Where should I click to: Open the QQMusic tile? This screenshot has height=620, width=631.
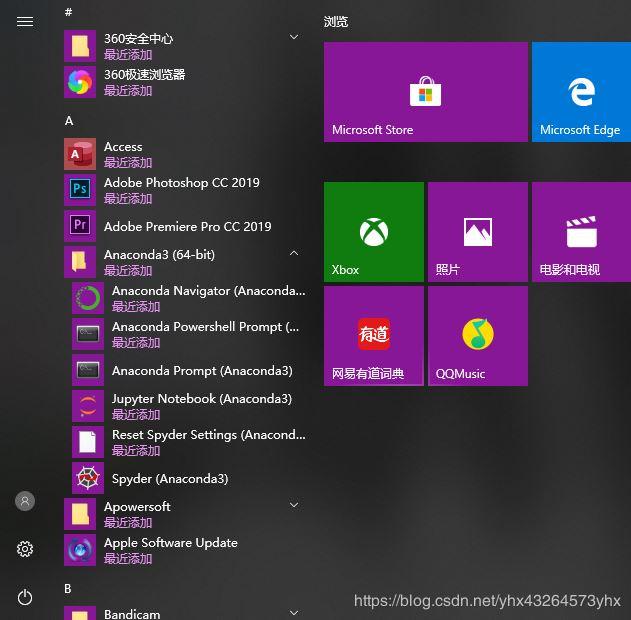(x=478, y=336)
